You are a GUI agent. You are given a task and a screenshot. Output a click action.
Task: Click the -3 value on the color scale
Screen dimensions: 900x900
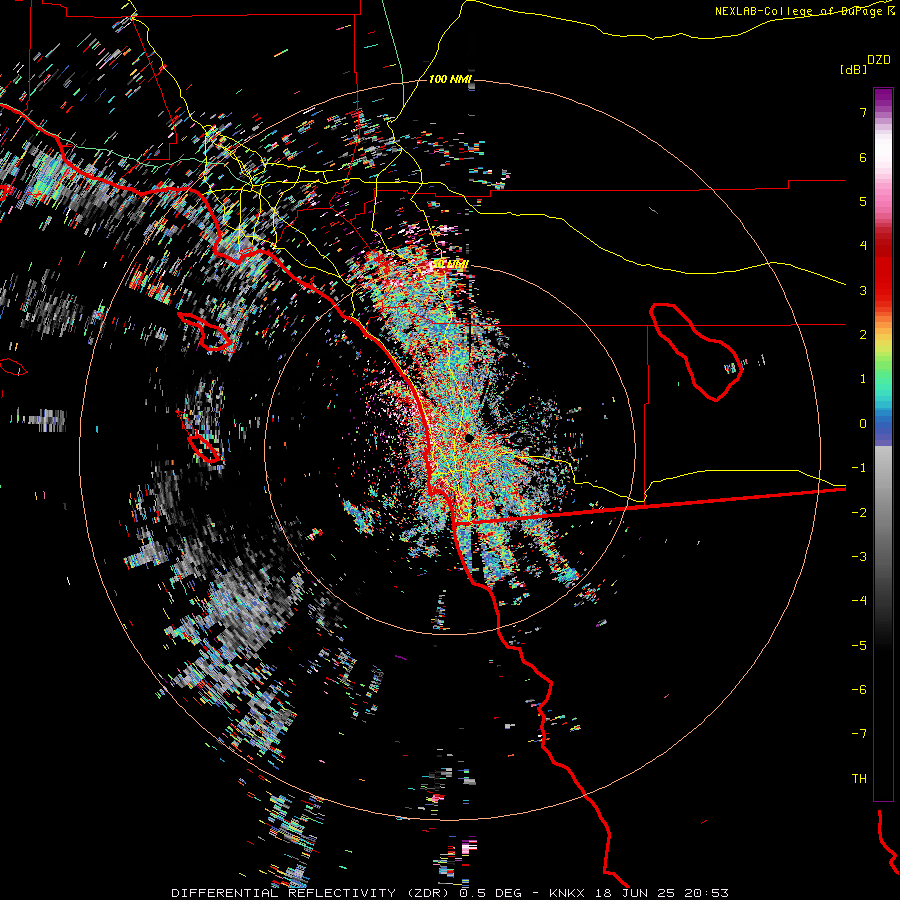click(859, 557)
